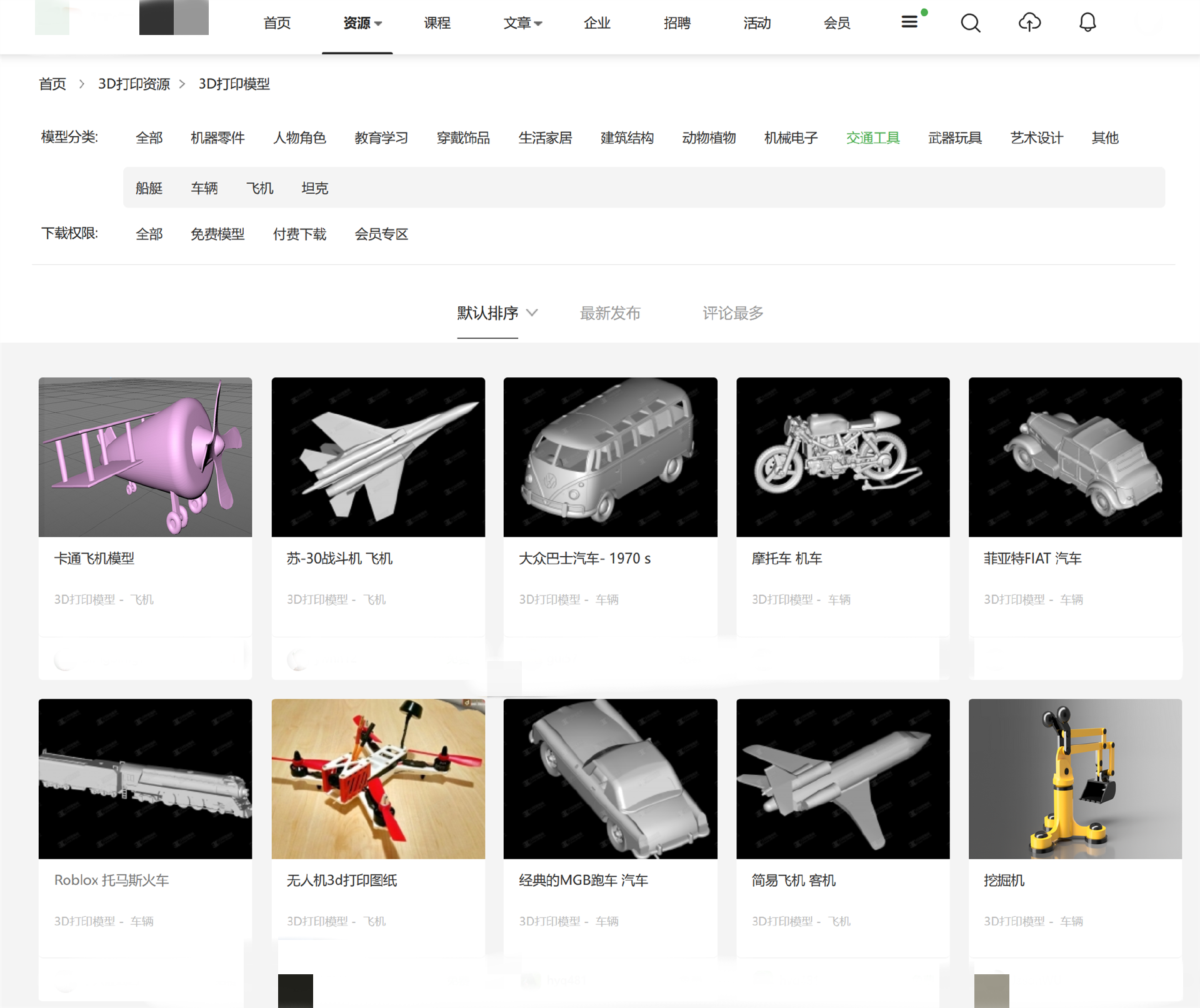
Task: Click the search magnifier icon
Action: coord(970,23)
